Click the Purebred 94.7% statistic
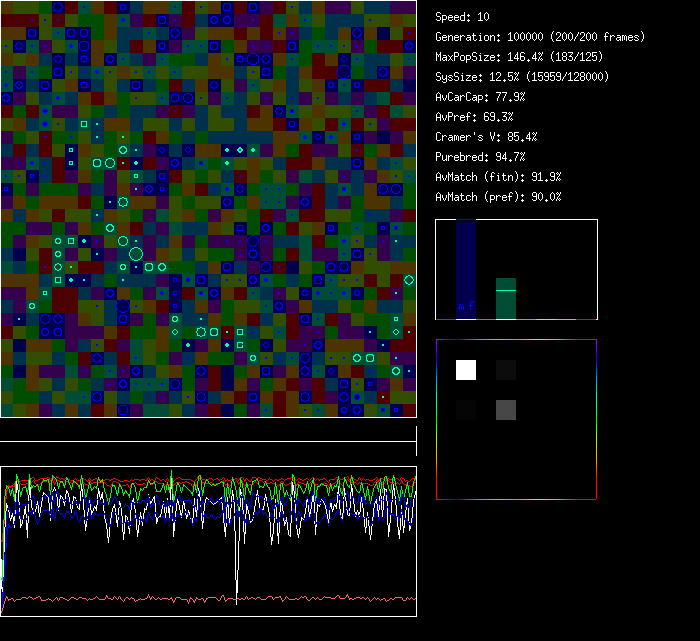 pyautogui.click(x=480, y=157)
